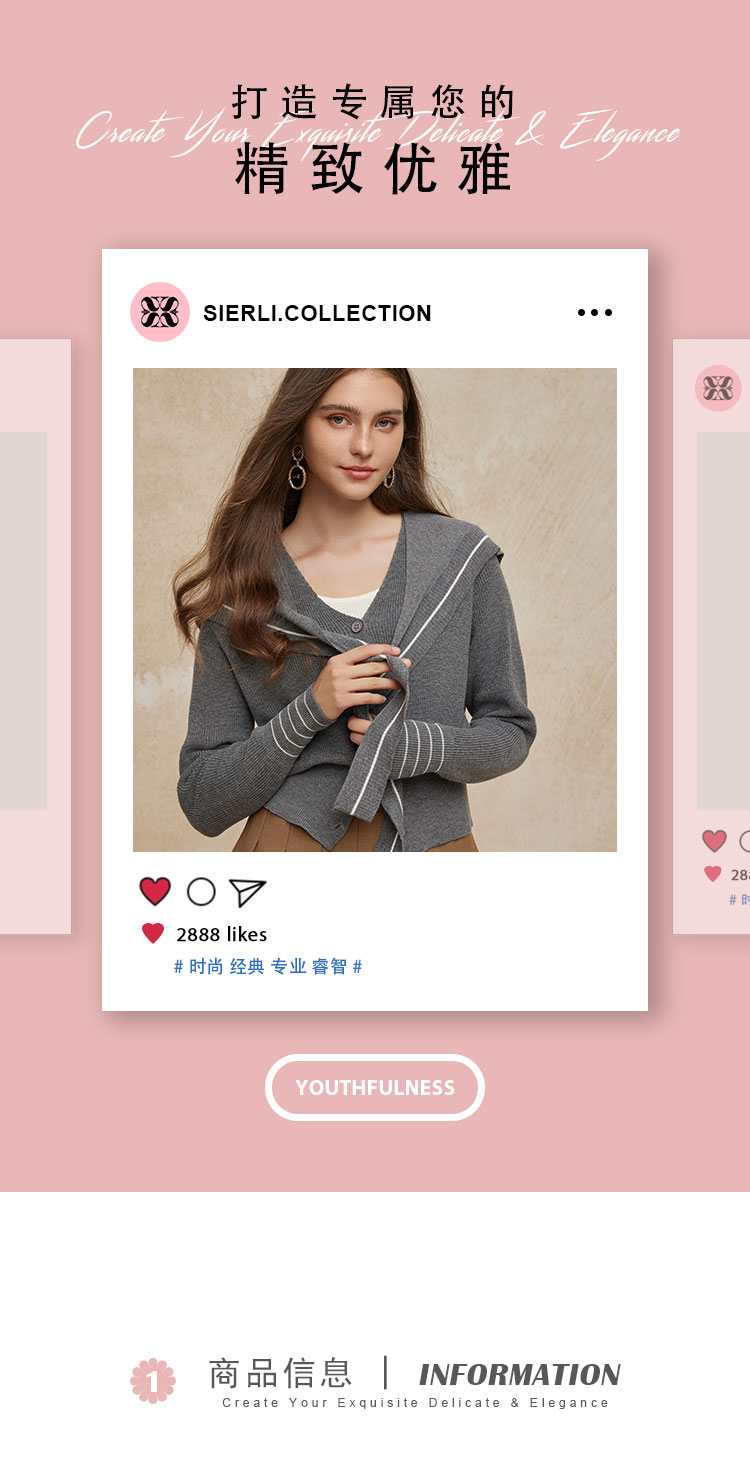The height and width of the screenshot is (1461, 750).
Task: Open the three-dot more options menu
Action: [x=595, y=312]
